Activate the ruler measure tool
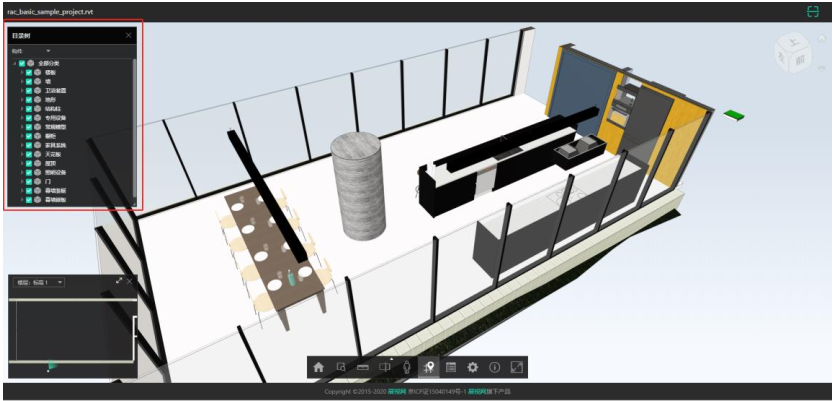This screenshot has height=401, width=833. tap(363, 367)
